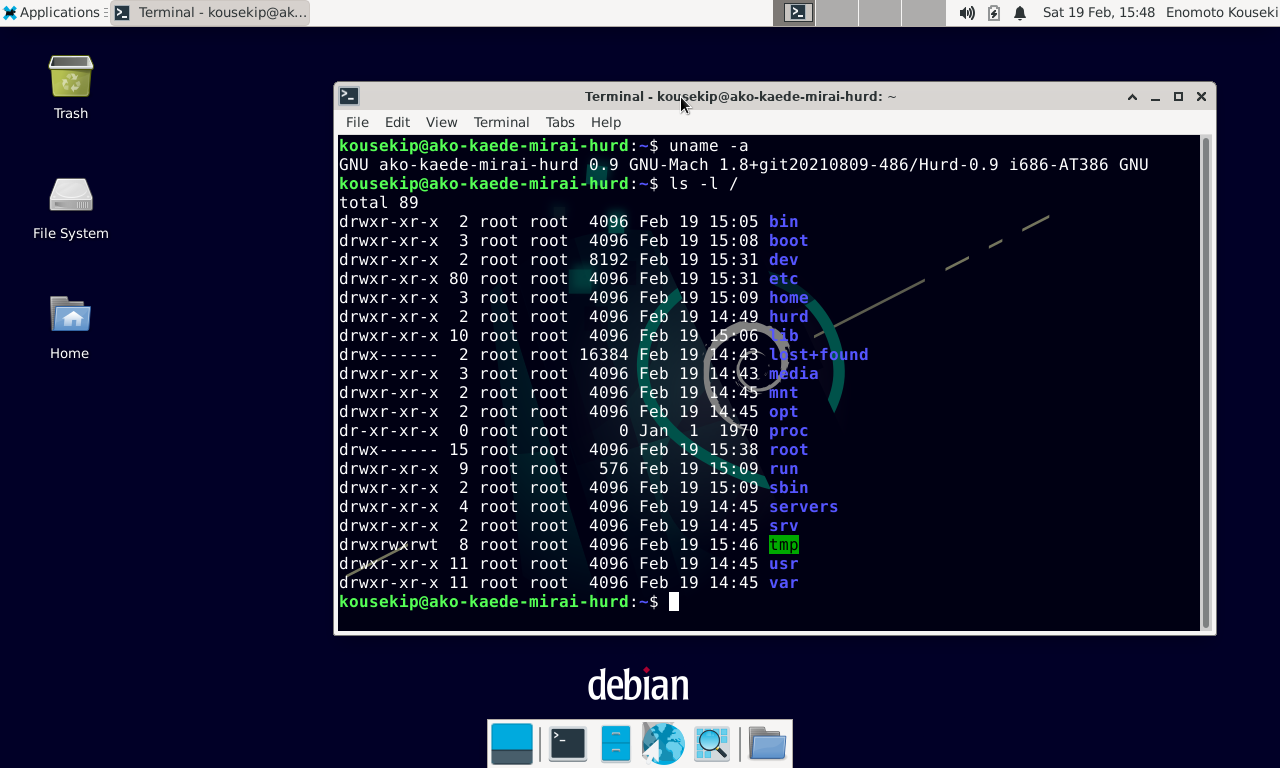
Task: Toggle notifications with the bell icon
Action: tap(1019, 12)
